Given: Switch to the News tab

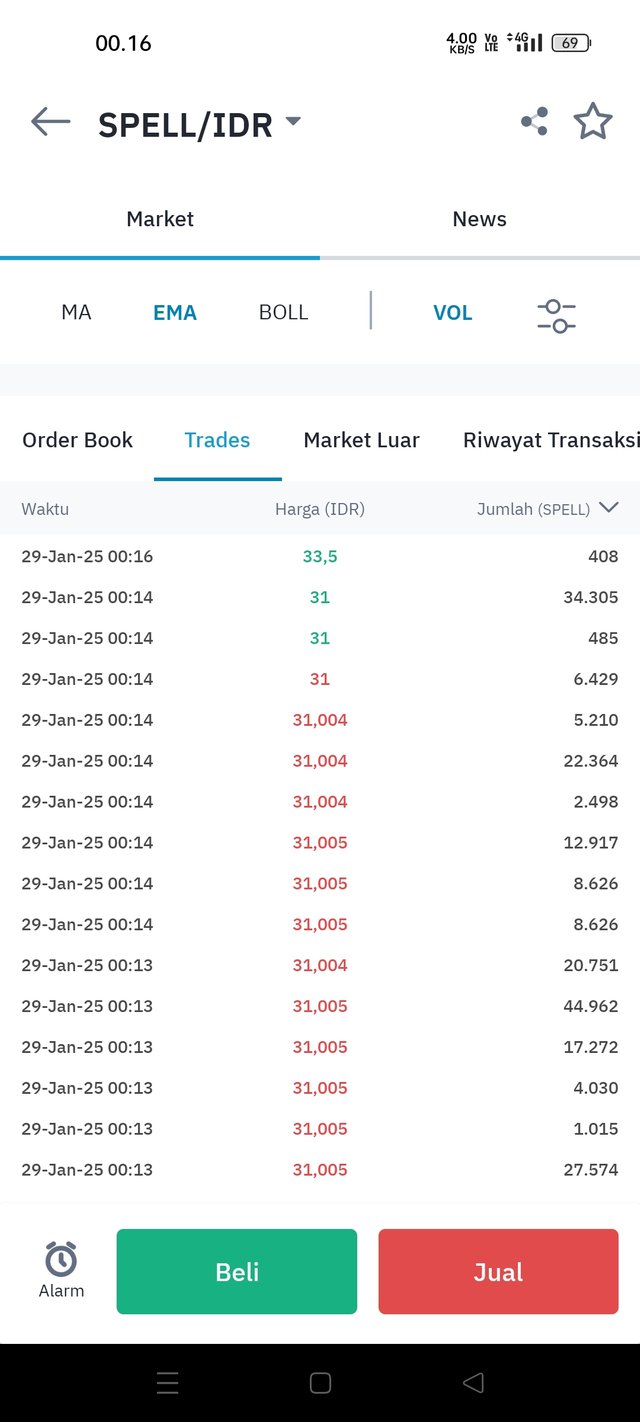Looking at the screenshot, I should 480,219.
